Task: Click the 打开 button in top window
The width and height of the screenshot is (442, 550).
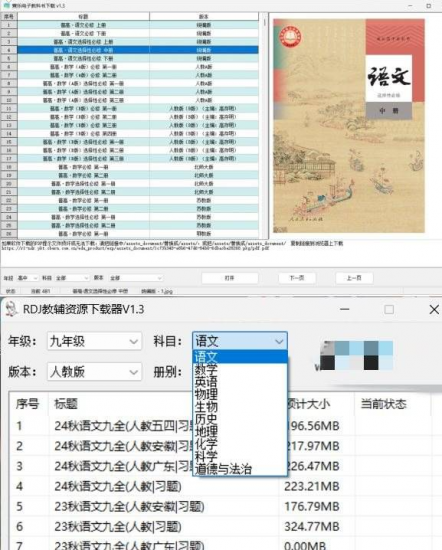Action: (x=230, y=278)
